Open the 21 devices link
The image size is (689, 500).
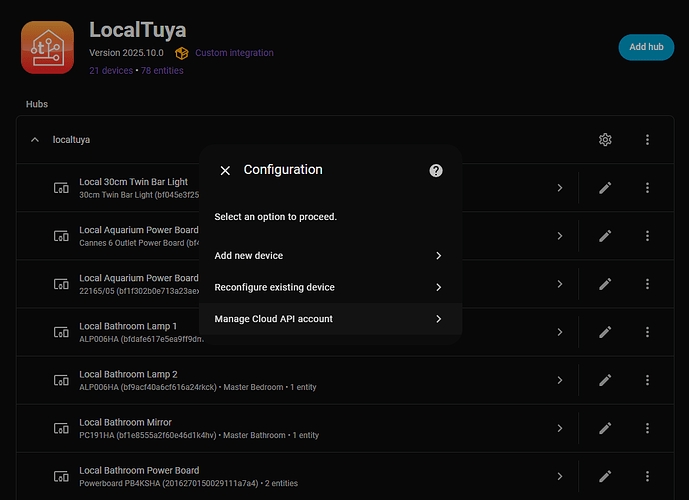click(111, 71)
